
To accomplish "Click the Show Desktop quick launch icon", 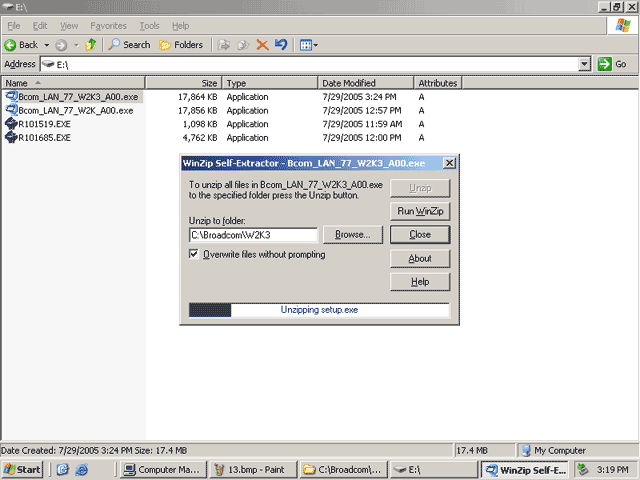I will (62, 470).
